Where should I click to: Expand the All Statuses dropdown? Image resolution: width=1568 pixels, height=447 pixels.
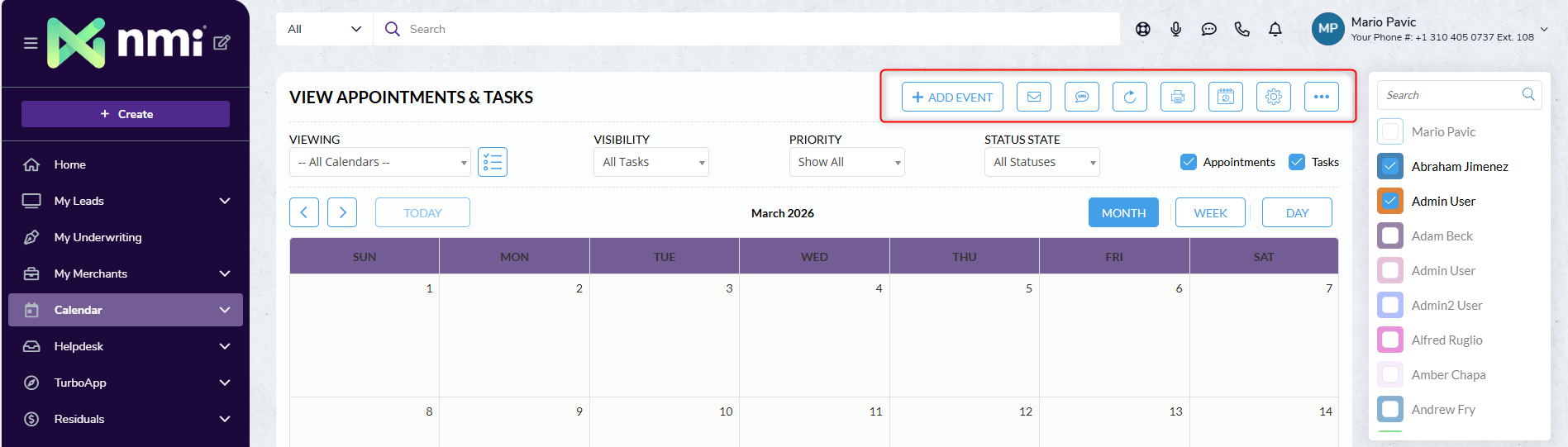pyautogui.click(x=1041, y=162)
